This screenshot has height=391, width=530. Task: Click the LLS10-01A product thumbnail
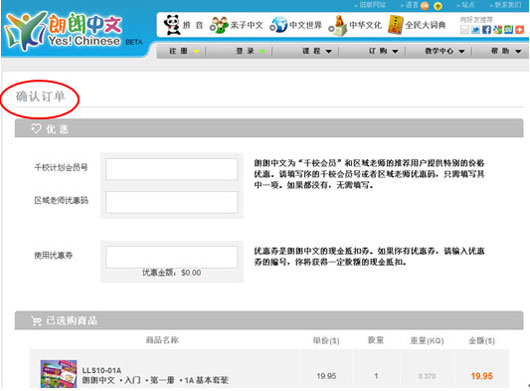58,374
